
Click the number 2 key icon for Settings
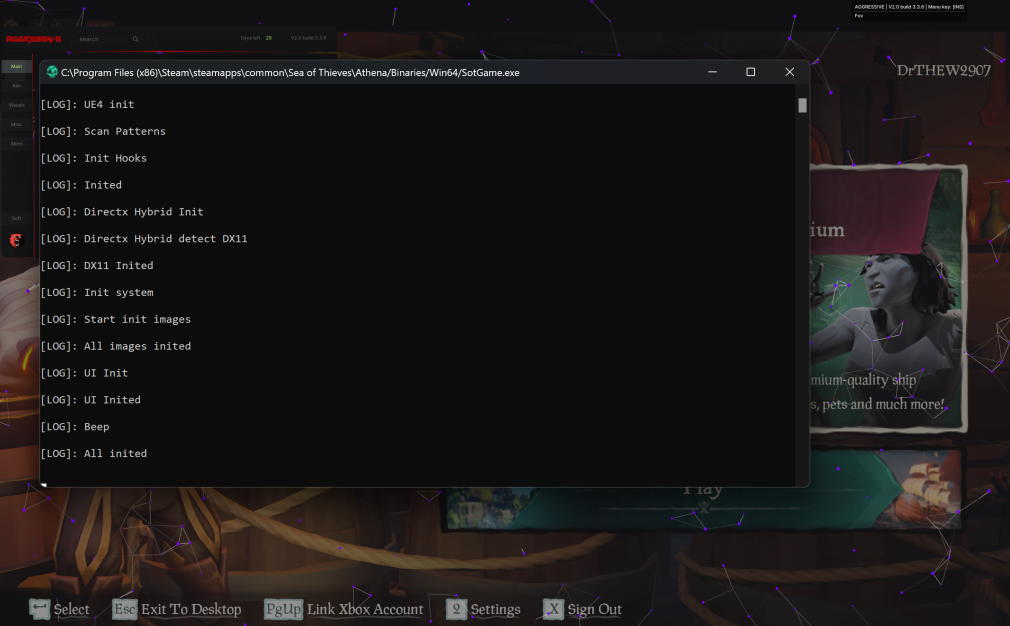457,609
